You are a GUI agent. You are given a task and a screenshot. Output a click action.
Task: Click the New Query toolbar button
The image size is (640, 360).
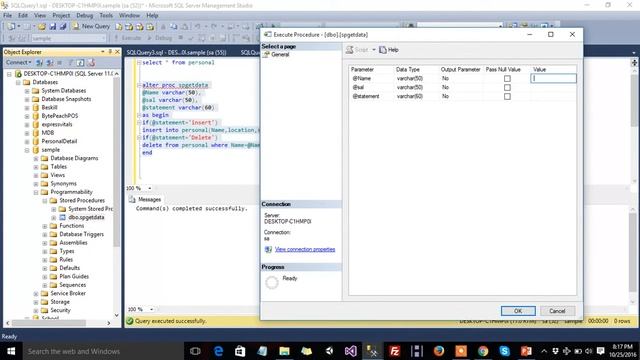91,26
